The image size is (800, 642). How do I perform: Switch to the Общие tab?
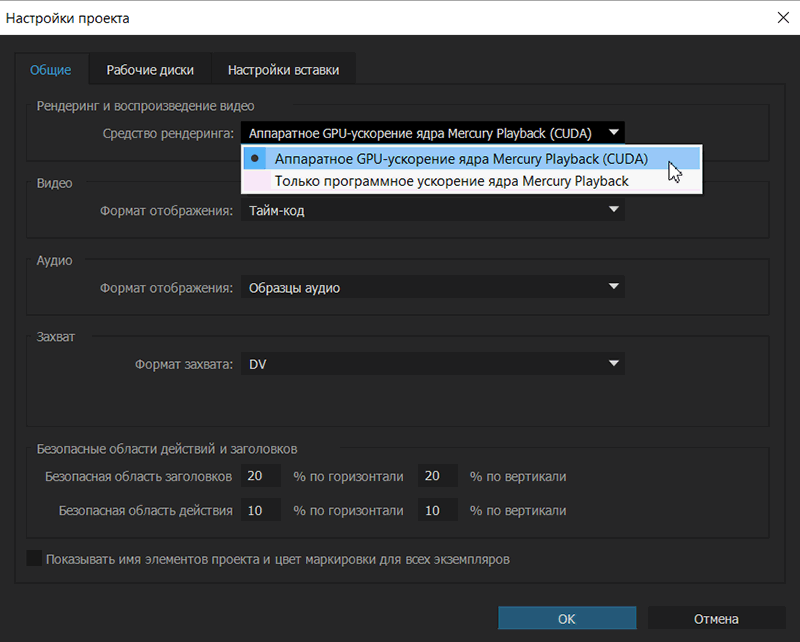(x=51, y=69)
